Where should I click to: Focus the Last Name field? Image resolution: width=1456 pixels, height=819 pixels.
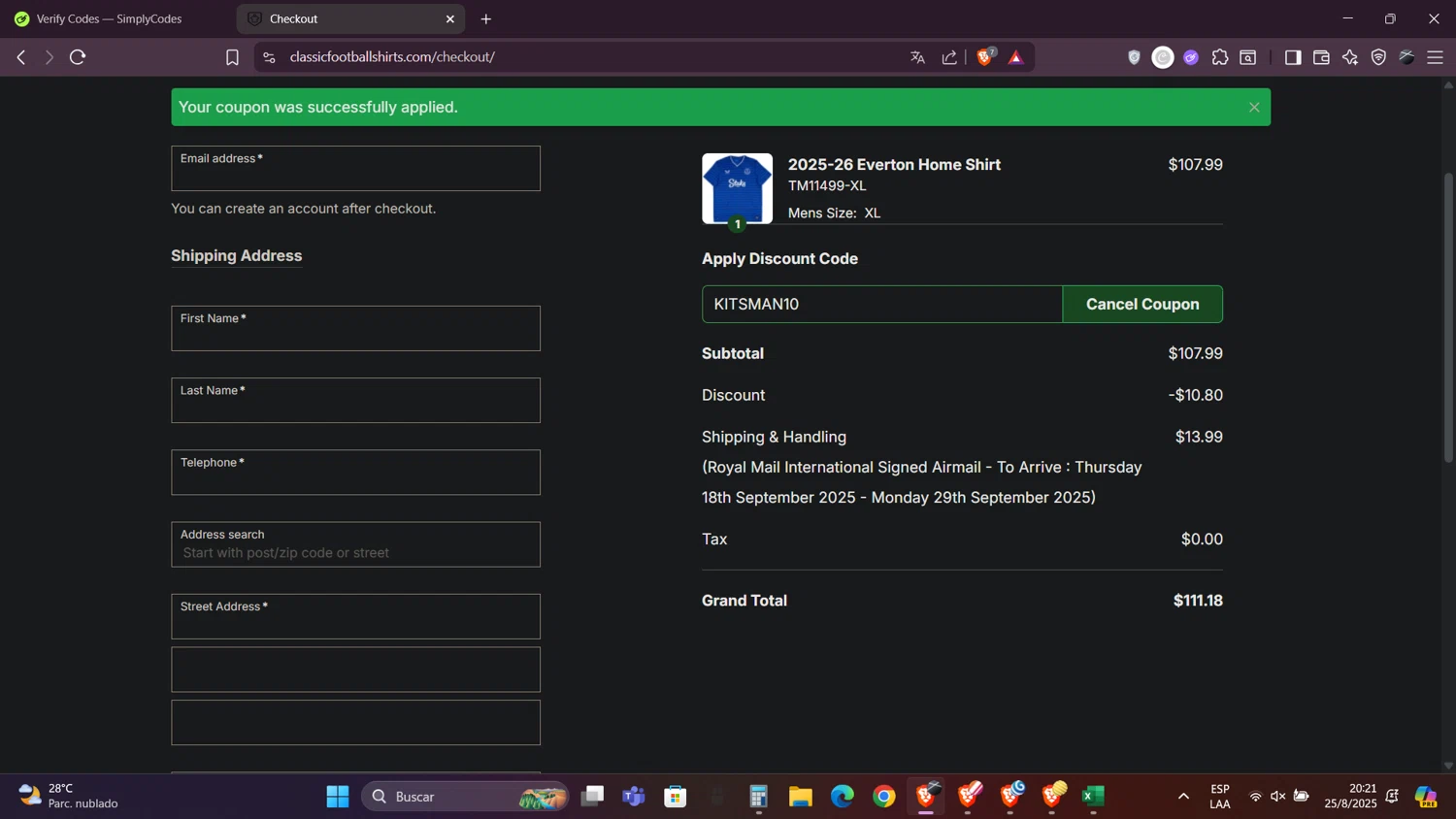pos(355,400)
